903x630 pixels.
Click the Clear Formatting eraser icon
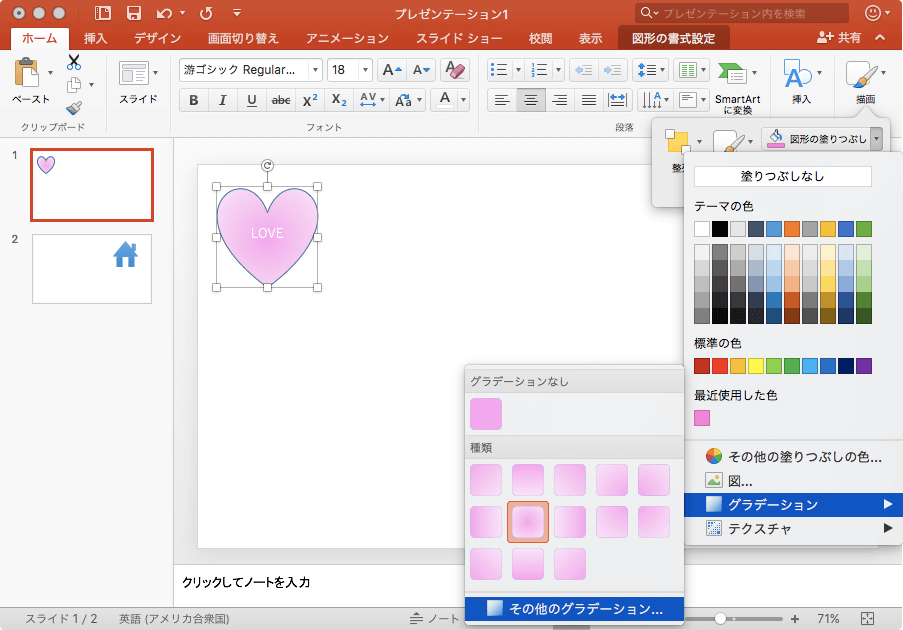tap(454, 70)
